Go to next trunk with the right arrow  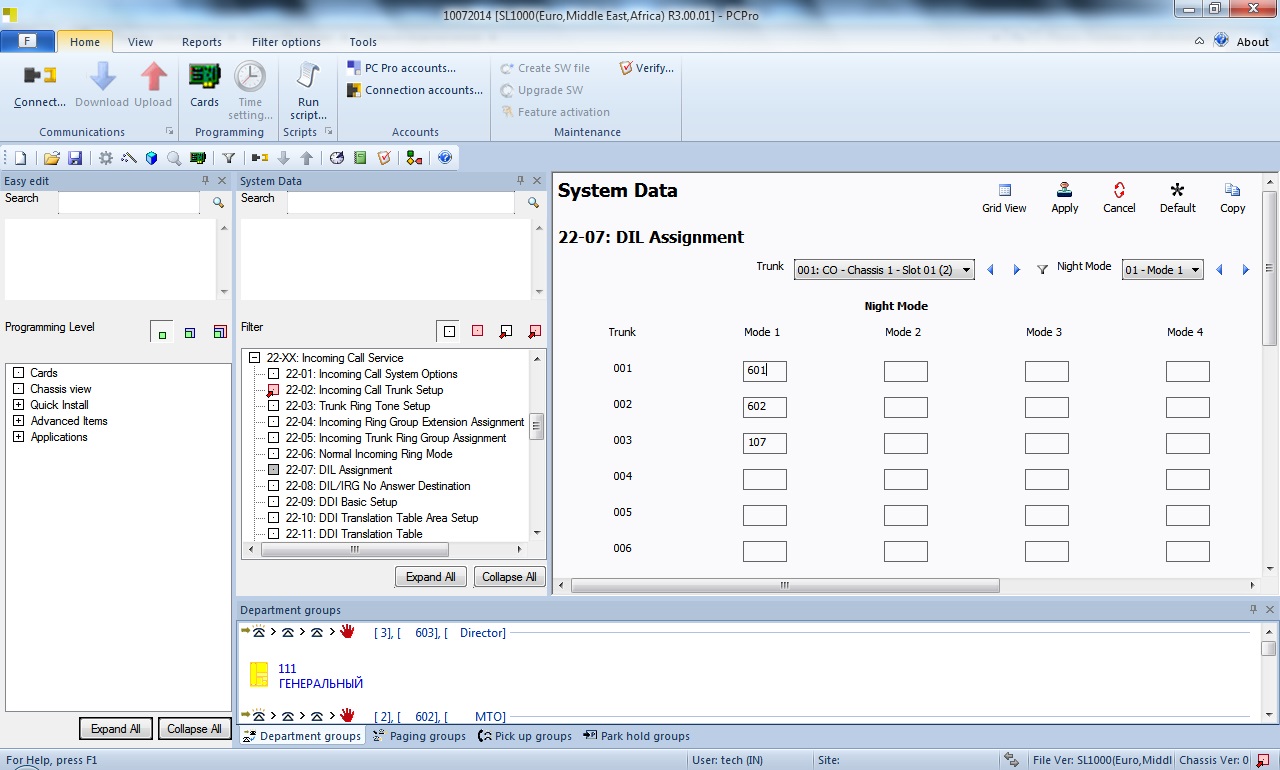click(x=1017, y=270)
